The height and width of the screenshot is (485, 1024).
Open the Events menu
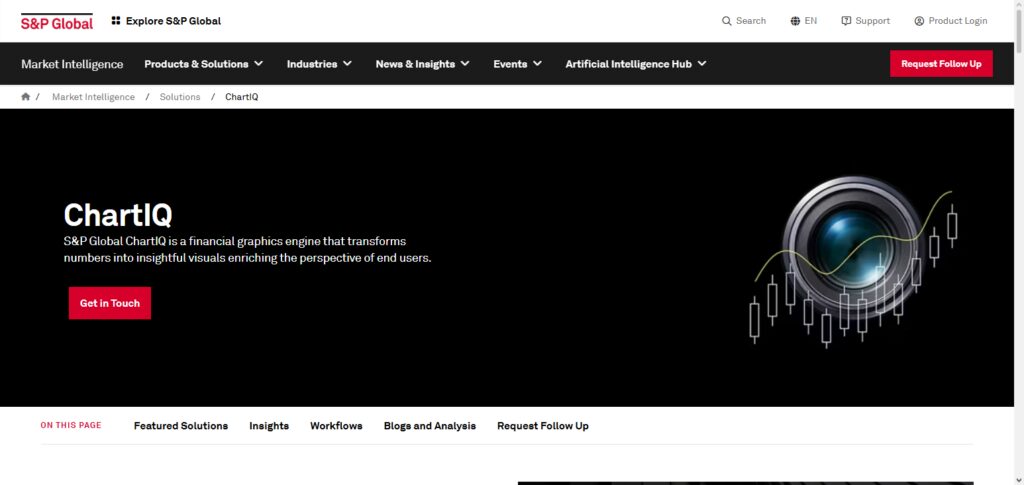click(510, 64)
